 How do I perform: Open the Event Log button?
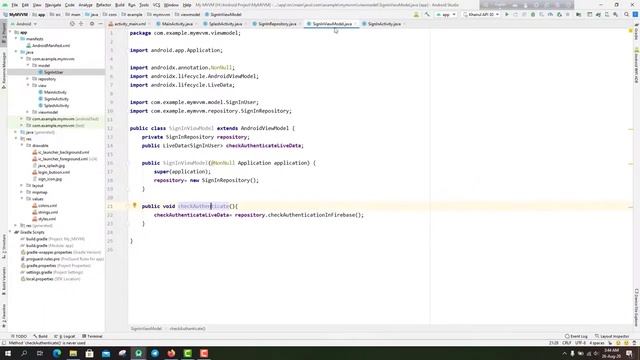576,336
